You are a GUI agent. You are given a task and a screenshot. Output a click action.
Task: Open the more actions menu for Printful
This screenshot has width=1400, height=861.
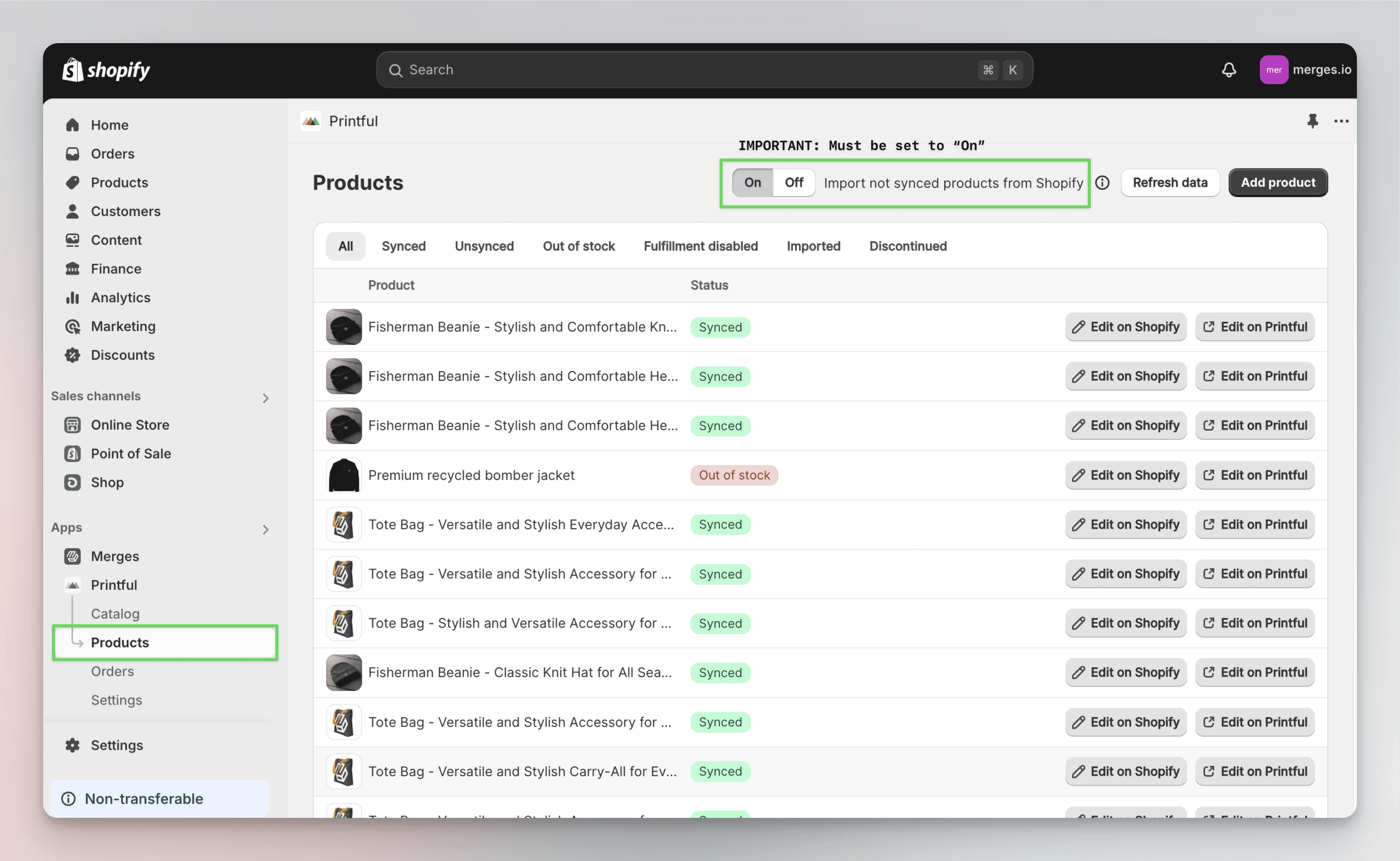tap(1341, 121)
